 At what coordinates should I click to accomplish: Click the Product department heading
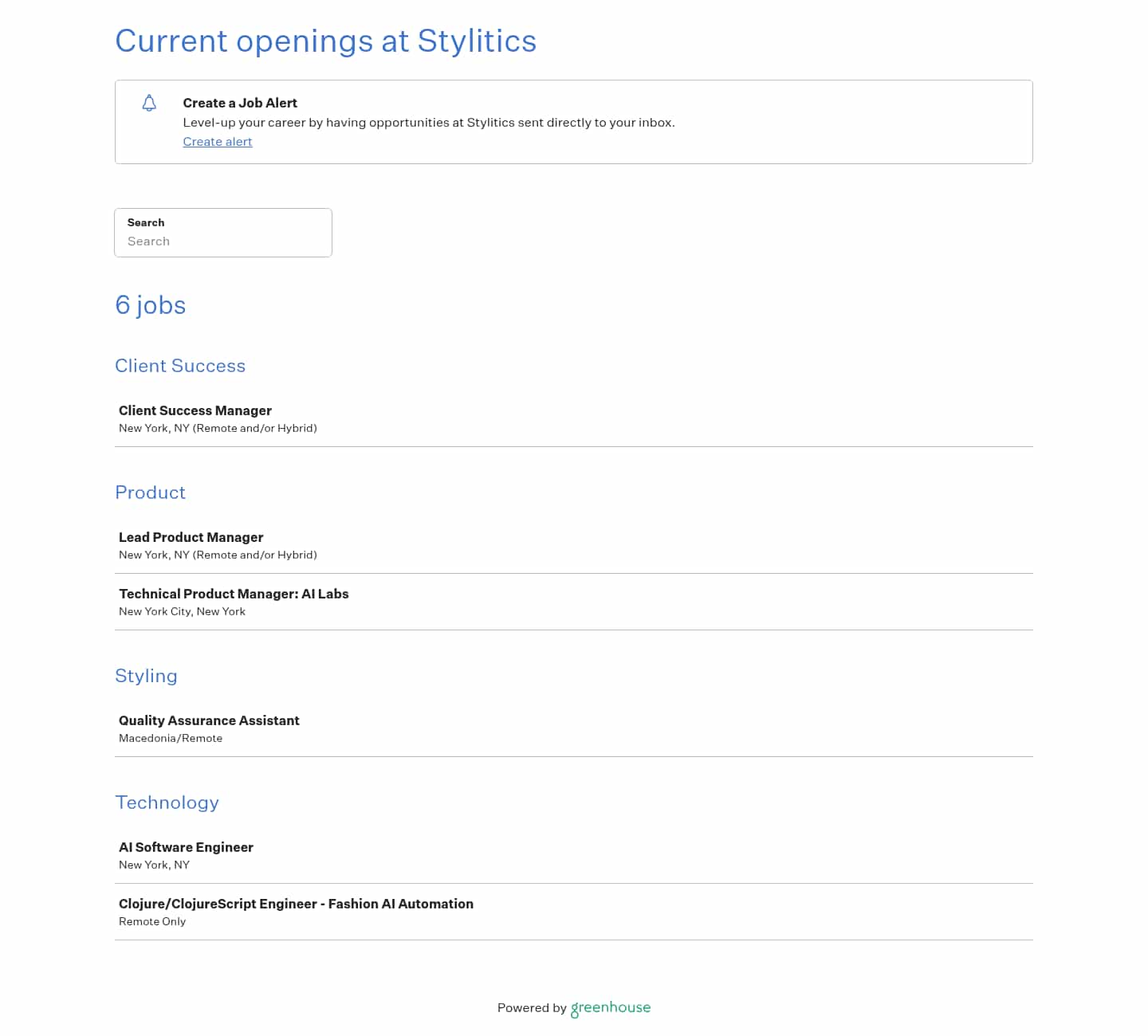click(150, 492)
